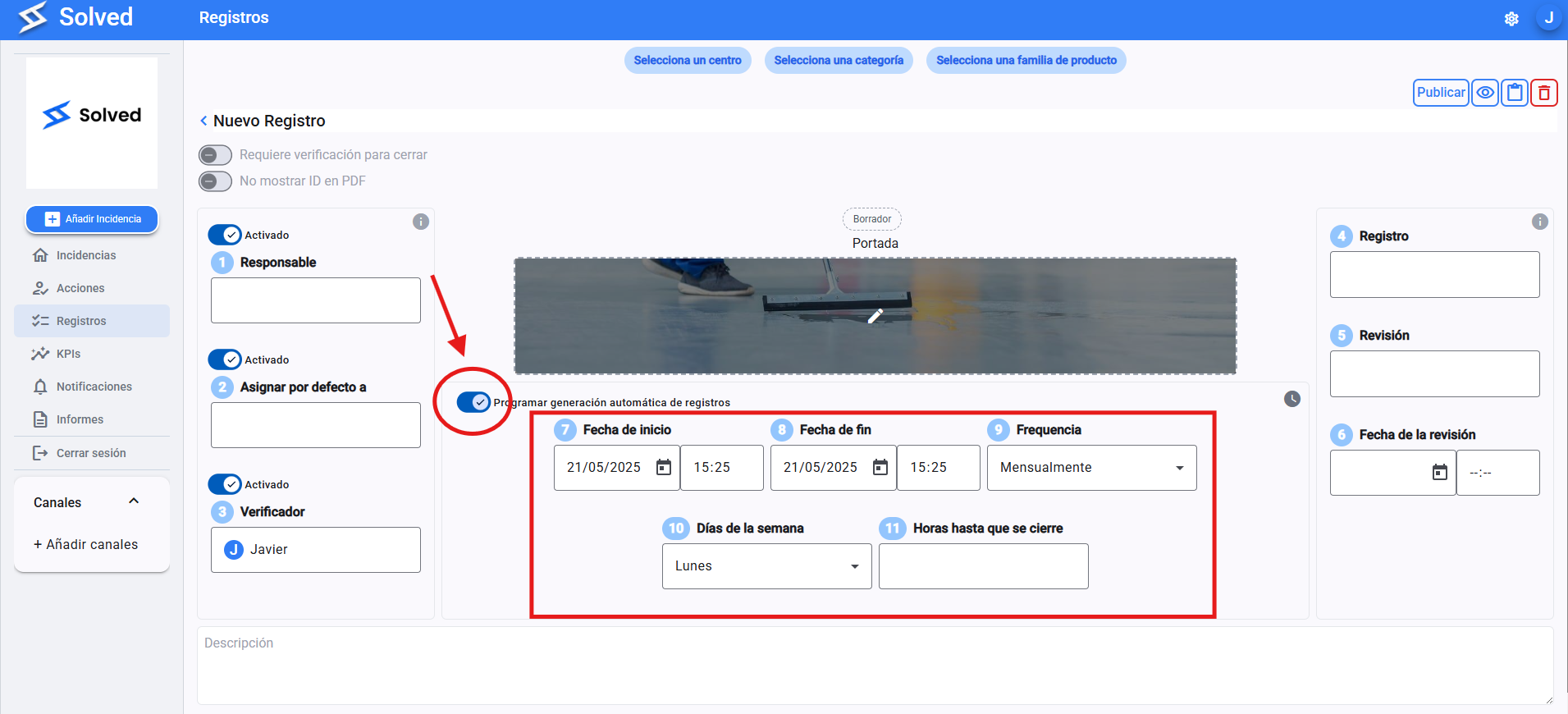Click the info icon in left panel
This screenshot has width=1568, height=714.
click(421, 222)
